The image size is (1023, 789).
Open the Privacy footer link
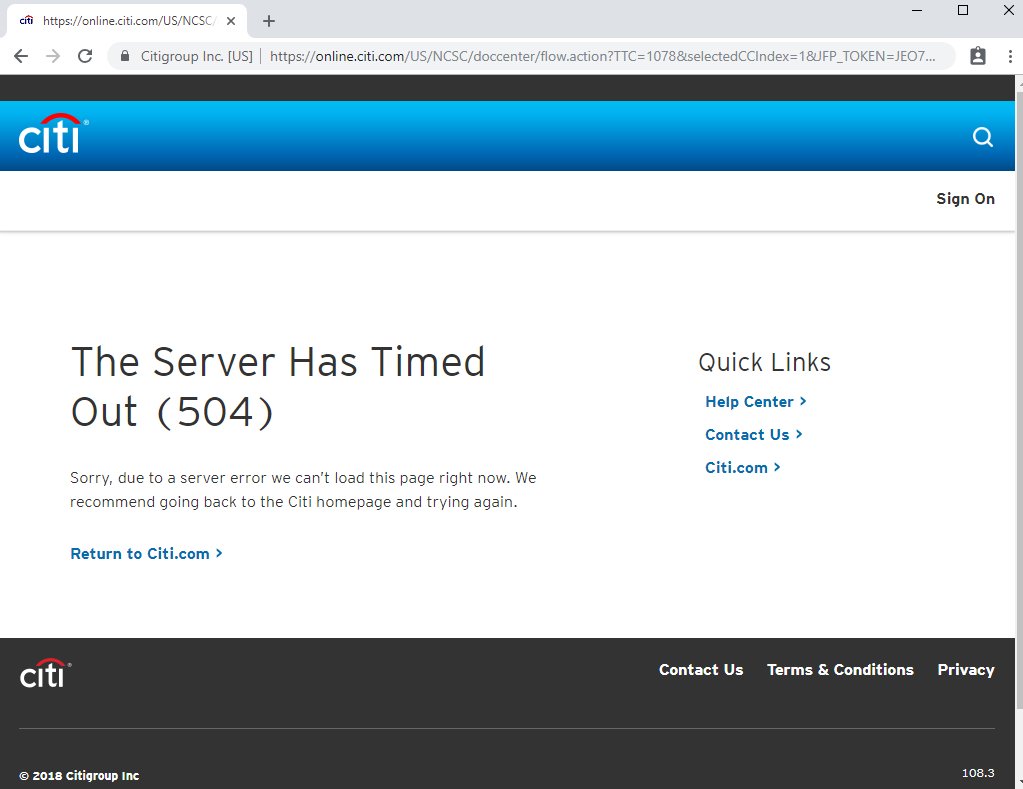(x=966, y=670)
